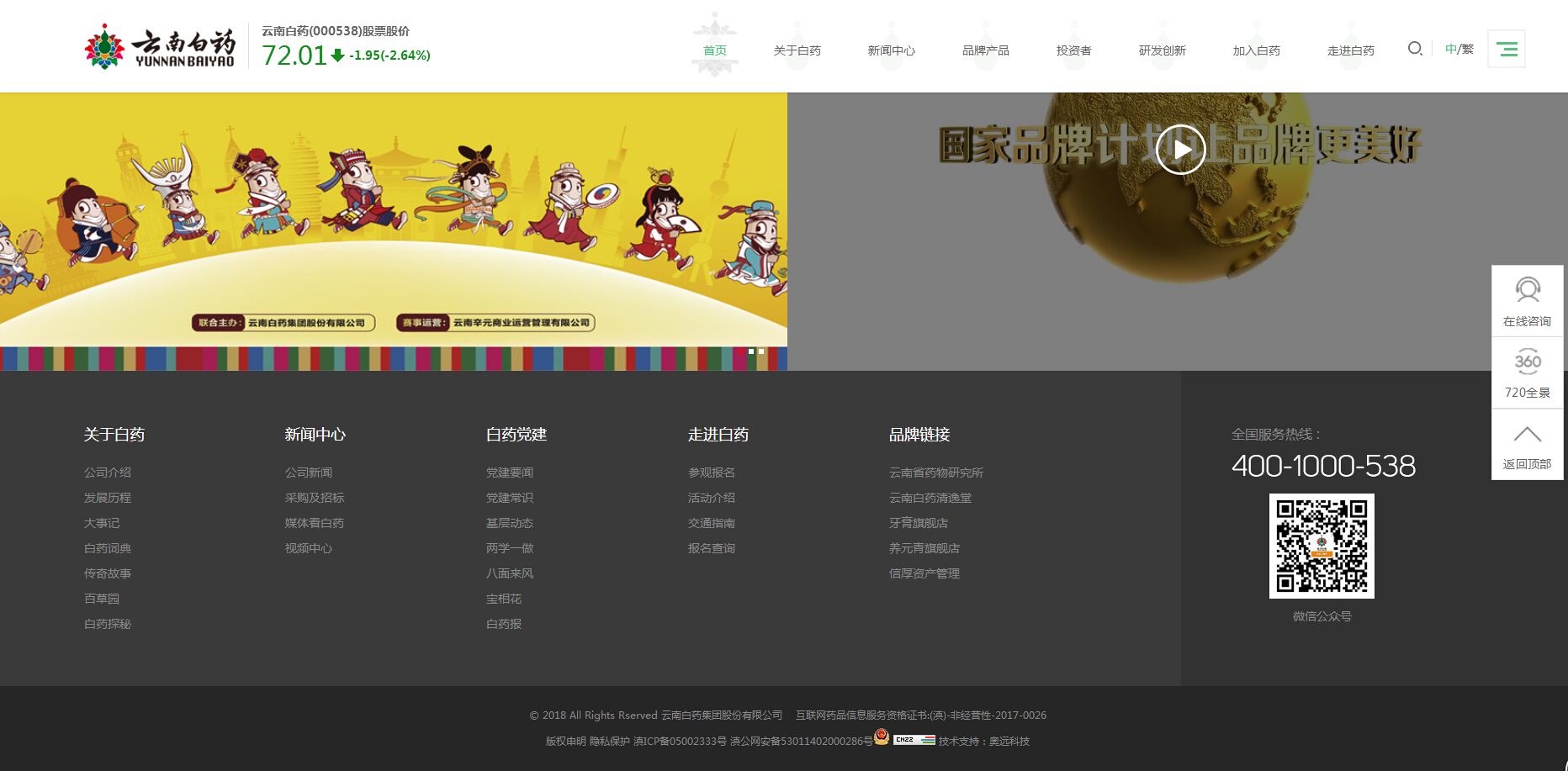This screenshot has height=771, width=1568.
Task: Open 白药报 footer link
Action: pyautogui.click(x=504, y=624)
